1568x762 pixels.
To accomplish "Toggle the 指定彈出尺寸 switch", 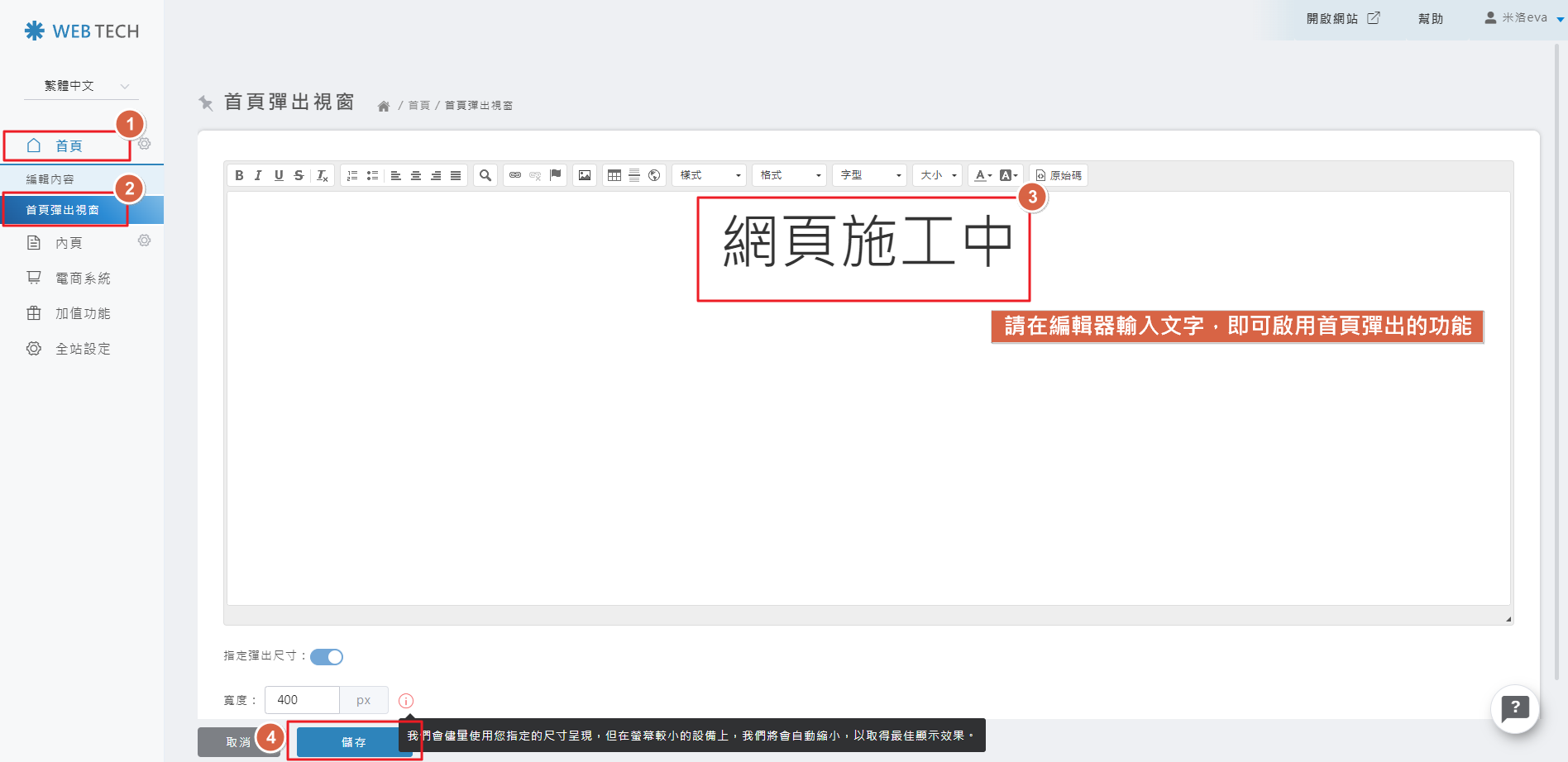I will [327, 657].
